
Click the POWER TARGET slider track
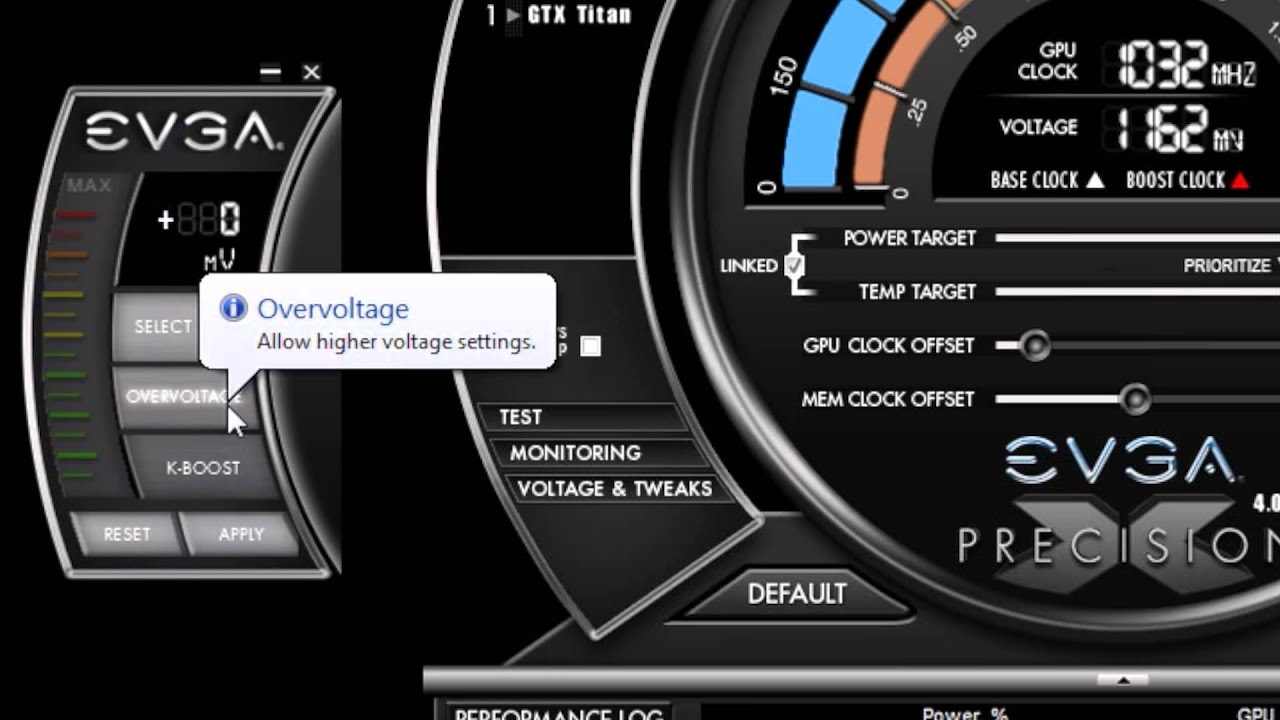(x=1138, y=238)
